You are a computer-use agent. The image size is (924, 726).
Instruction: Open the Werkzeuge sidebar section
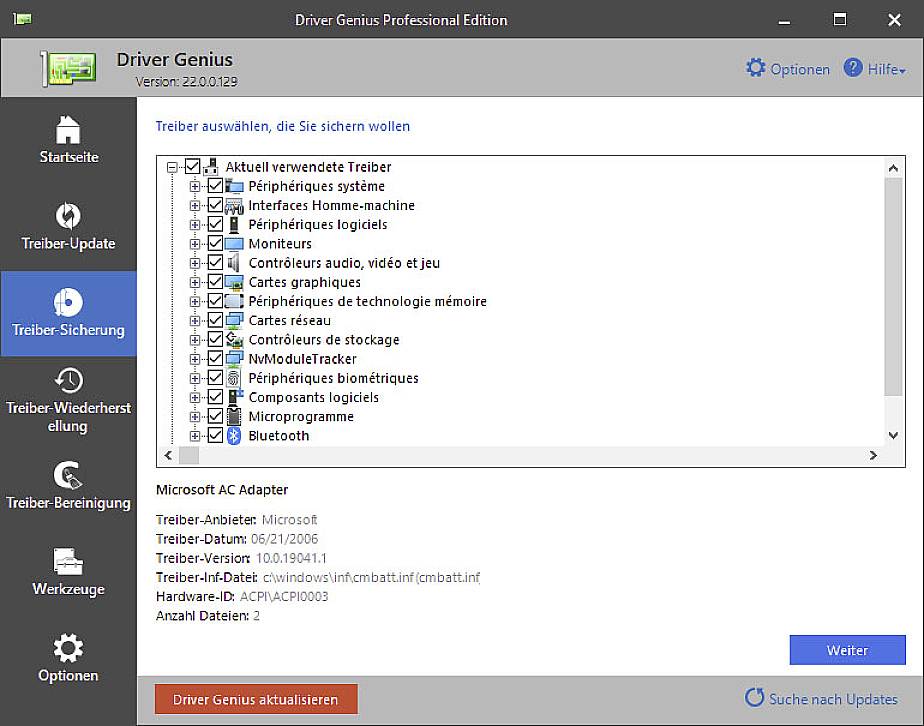click(x=68, y=574)
